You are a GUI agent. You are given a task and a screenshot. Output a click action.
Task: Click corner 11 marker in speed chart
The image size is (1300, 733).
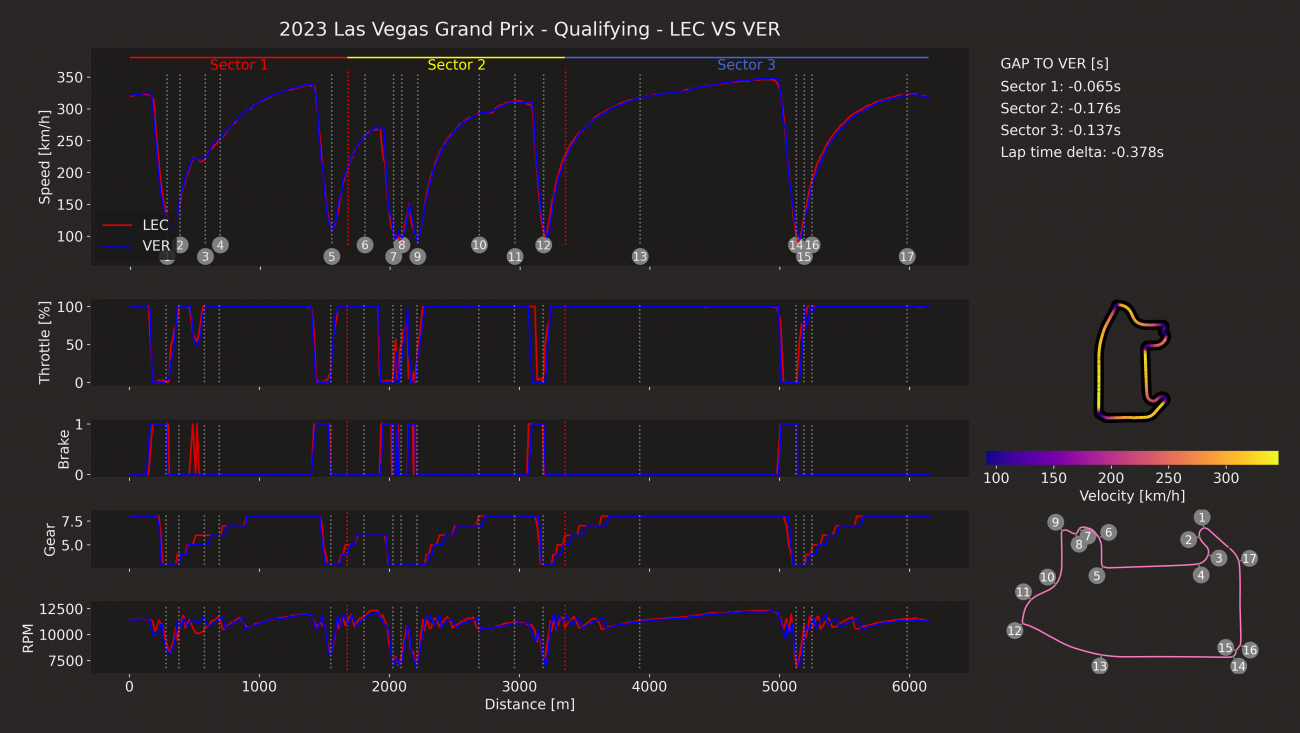click(515, 257)
